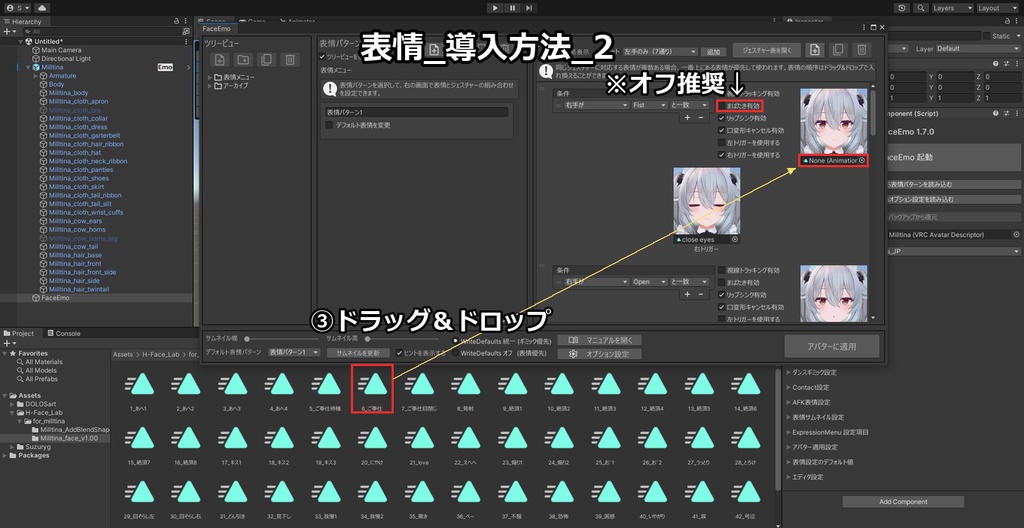Screen dimensions: 1024x528
Task: Open the Unity account menu icon
Action: click(x=18, y=8)
